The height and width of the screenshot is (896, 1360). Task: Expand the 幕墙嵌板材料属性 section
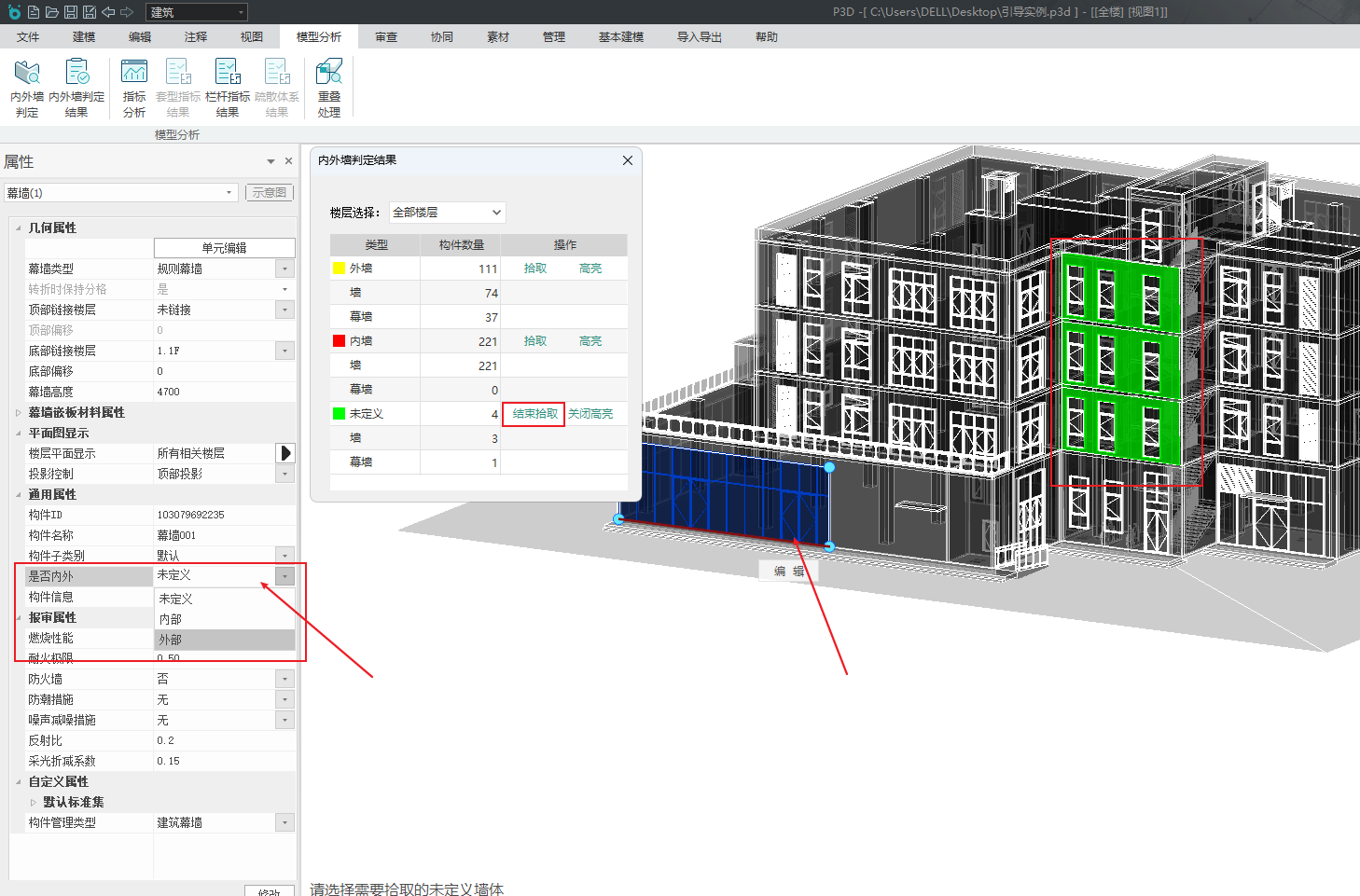18,412
